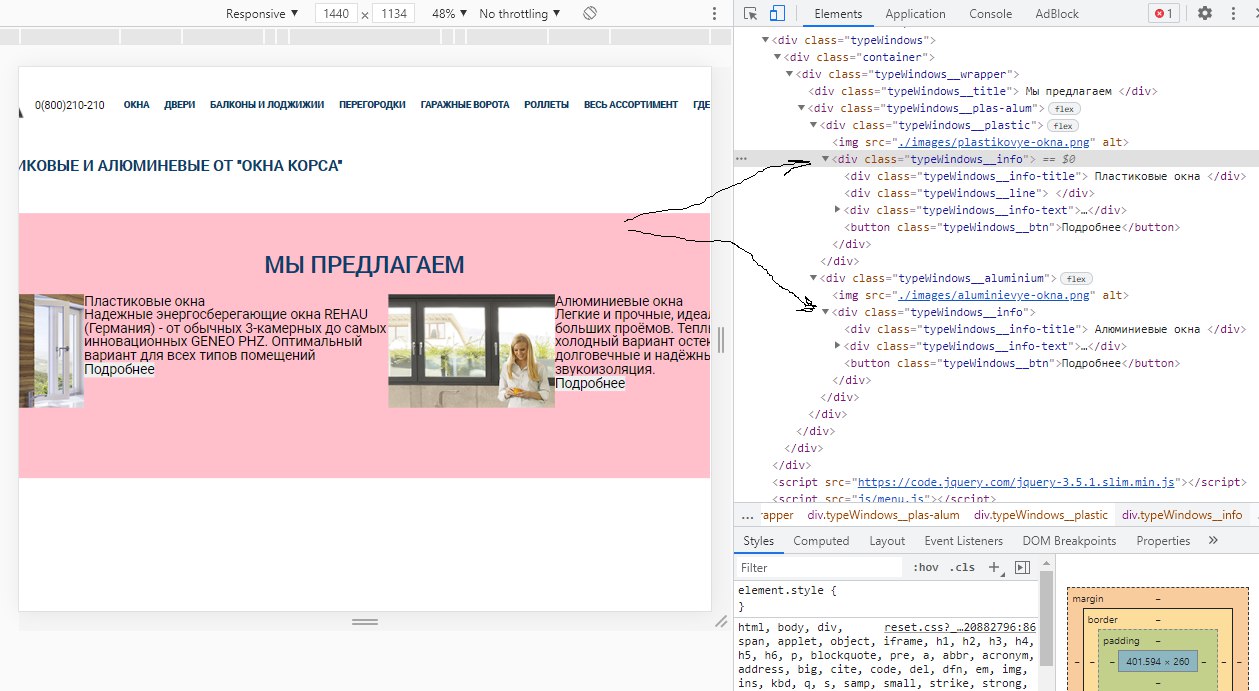Collapse the typeWindows__aluminium node
1259x691 pixels.
pyautogui.click(x=814, y=278)
